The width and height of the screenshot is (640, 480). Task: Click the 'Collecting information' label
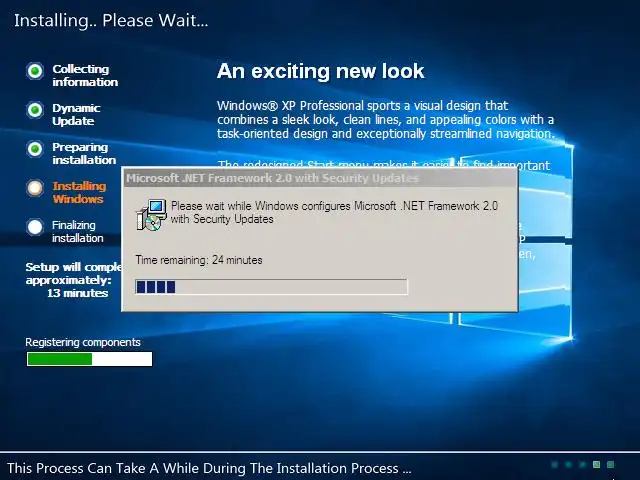(85, 76)
